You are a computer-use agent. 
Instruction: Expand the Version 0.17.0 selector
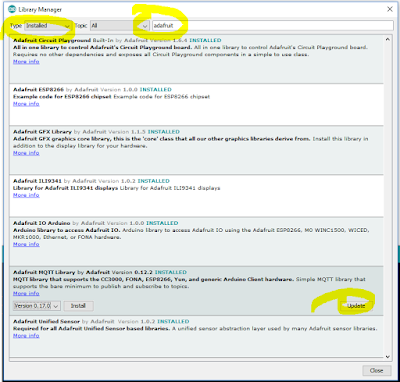[37, 306]
